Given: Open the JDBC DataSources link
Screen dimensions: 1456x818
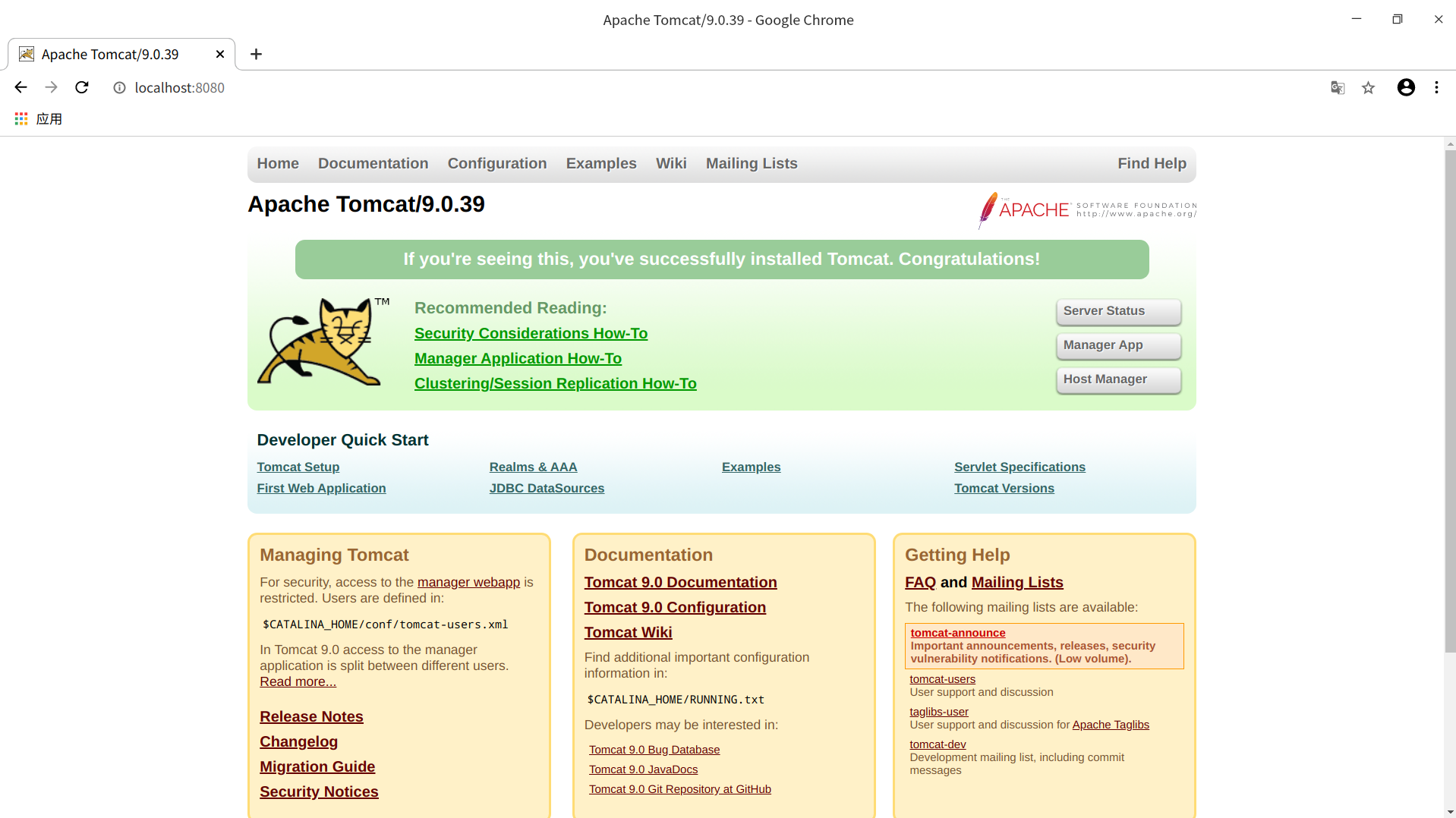Looking at the screenshot, I should [x=547, y=488].
